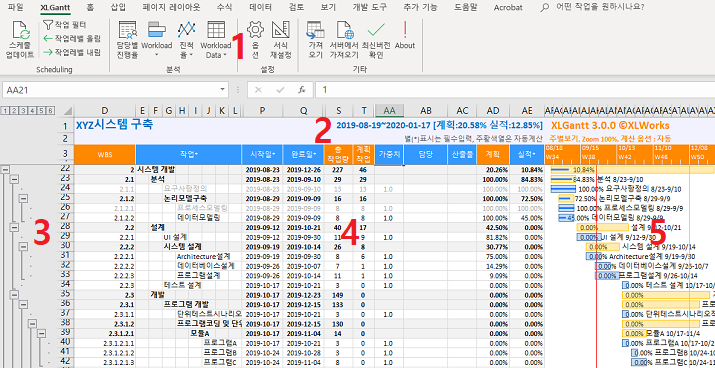Click the Workload analysis icon
The height and width of the screenshot is (368, 715).
pos(156,30)
